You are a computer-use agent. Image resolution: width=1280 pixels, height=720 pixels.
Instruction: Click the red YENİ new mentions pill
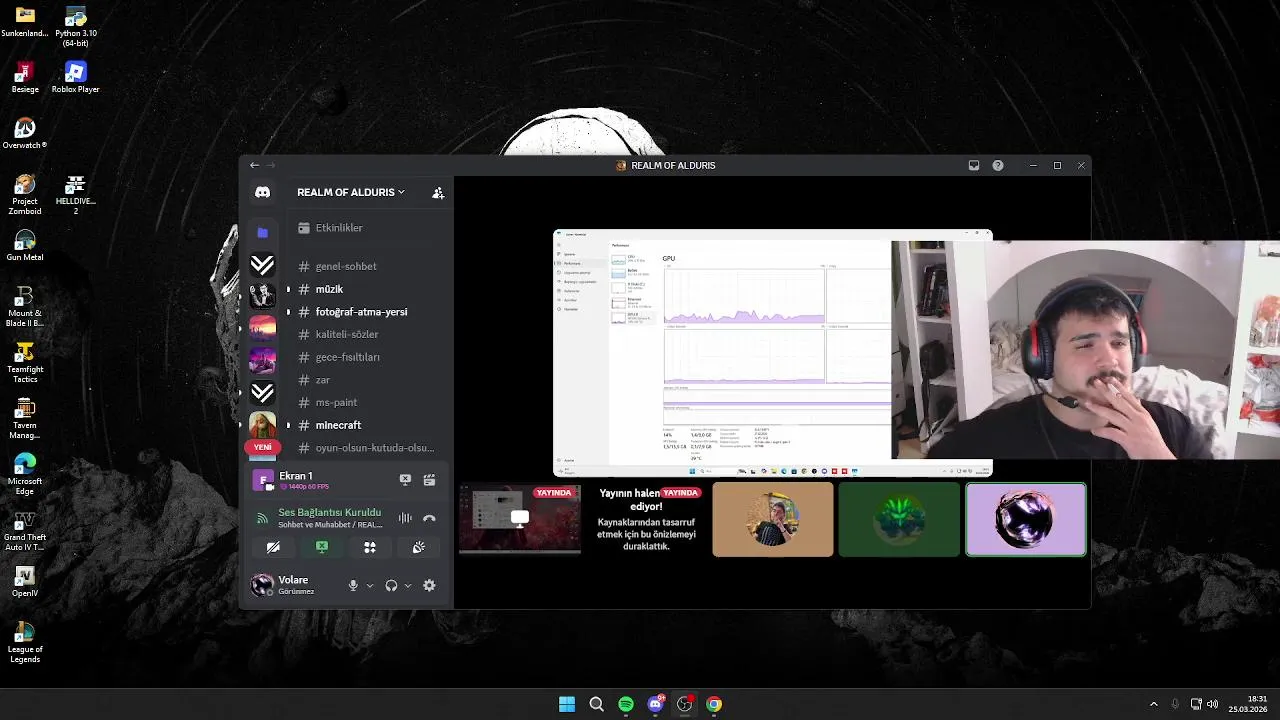(262, 447)
